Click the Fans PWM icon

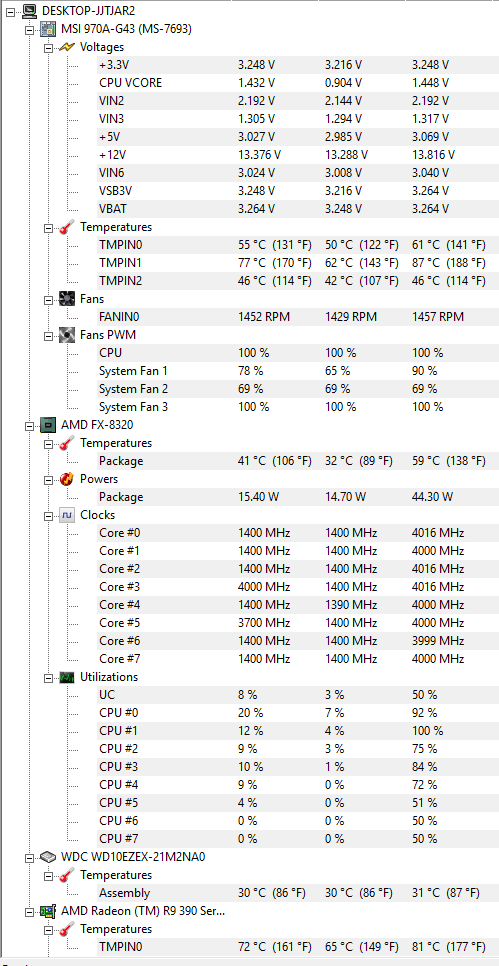[67, 336]
